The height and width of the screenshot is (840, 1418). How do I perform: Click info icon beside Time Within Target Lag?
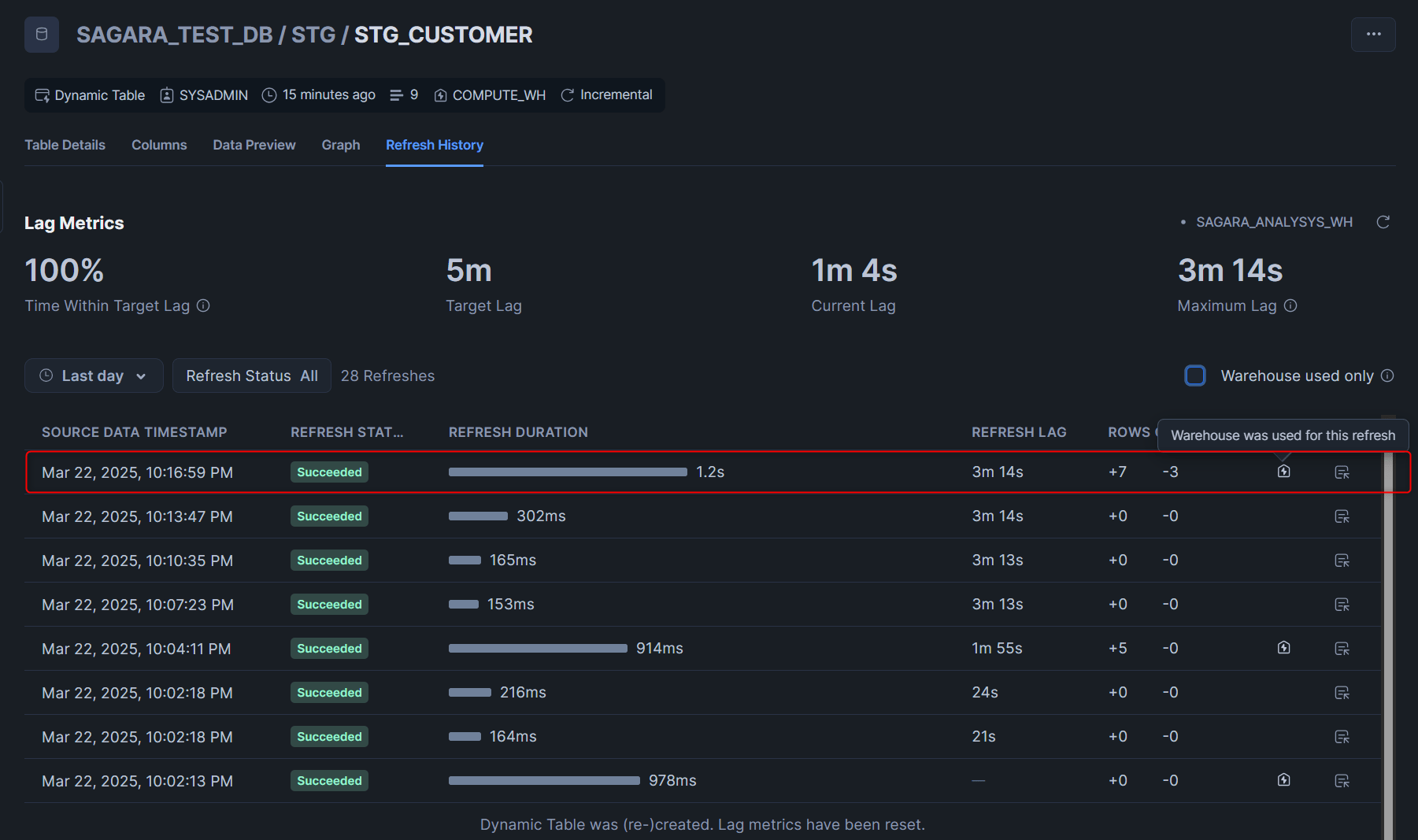[203, 305]
